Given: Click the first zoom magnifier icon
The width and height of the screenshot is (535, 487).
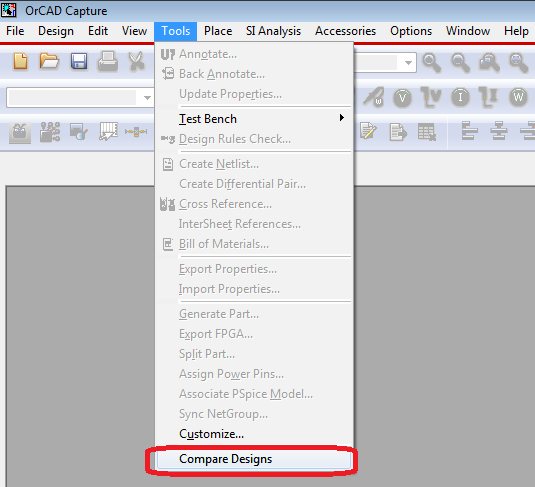Looking at the screenshot, I should pos(432,63).
